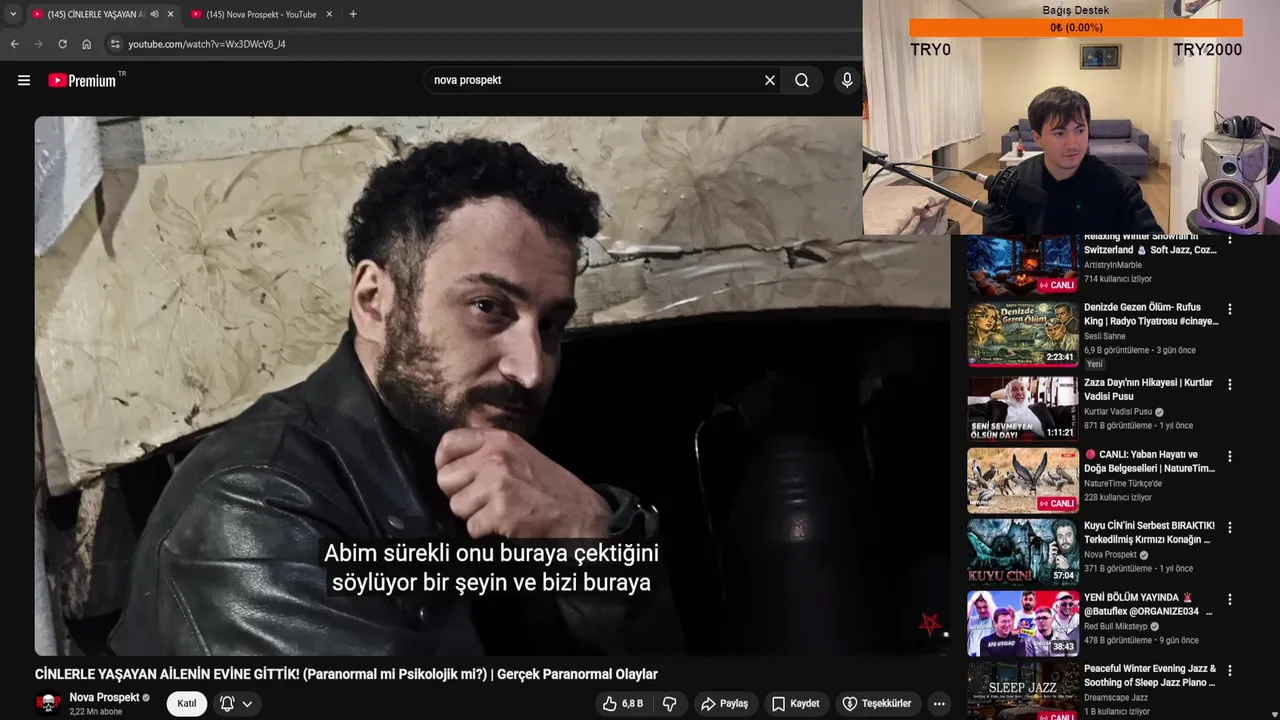The height and width of the screenshot is (720, 1280).
Task: Open a new browser tab with plus
Action: [353, 14]
